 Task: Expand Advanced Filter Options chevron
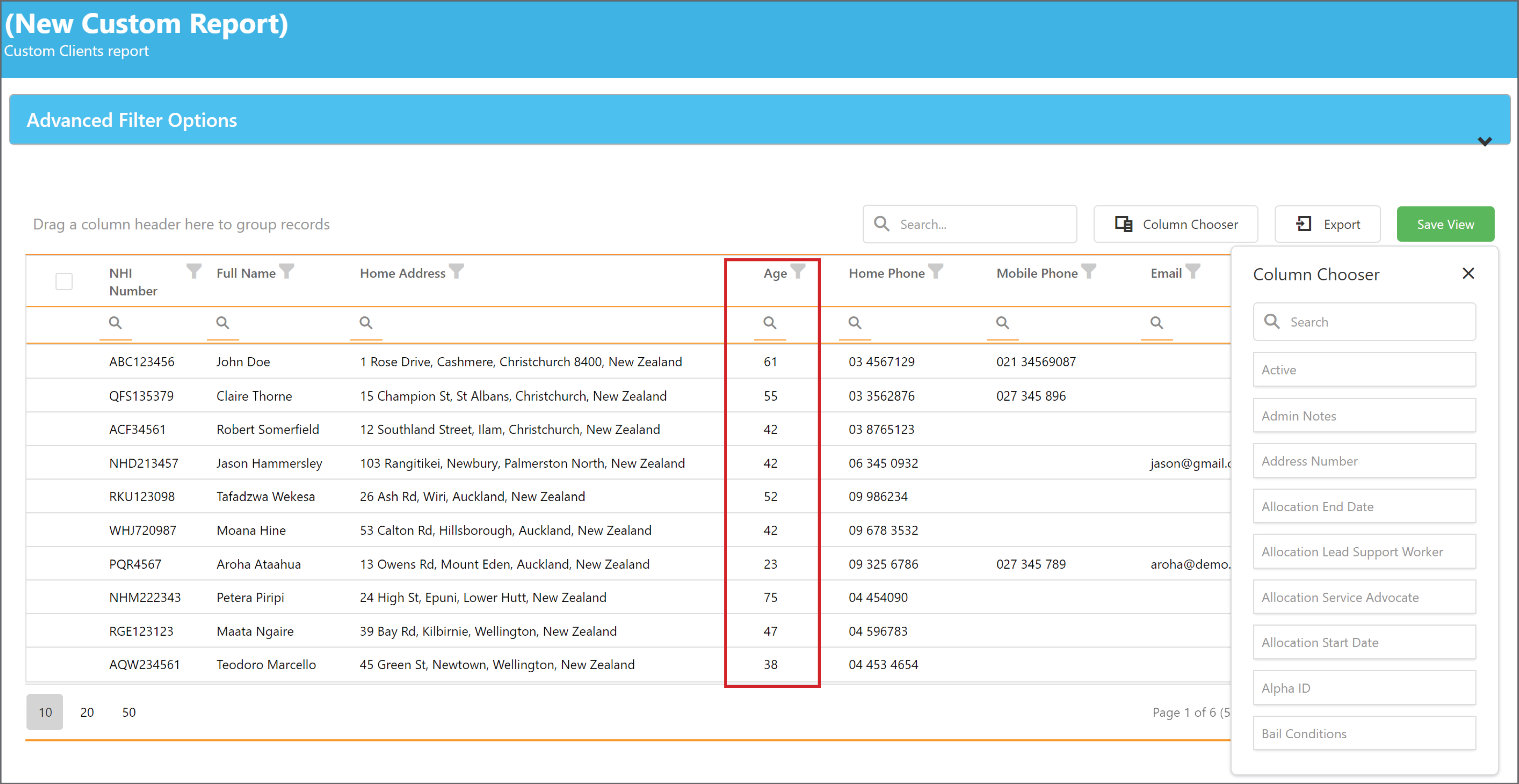coord(1485,142)
